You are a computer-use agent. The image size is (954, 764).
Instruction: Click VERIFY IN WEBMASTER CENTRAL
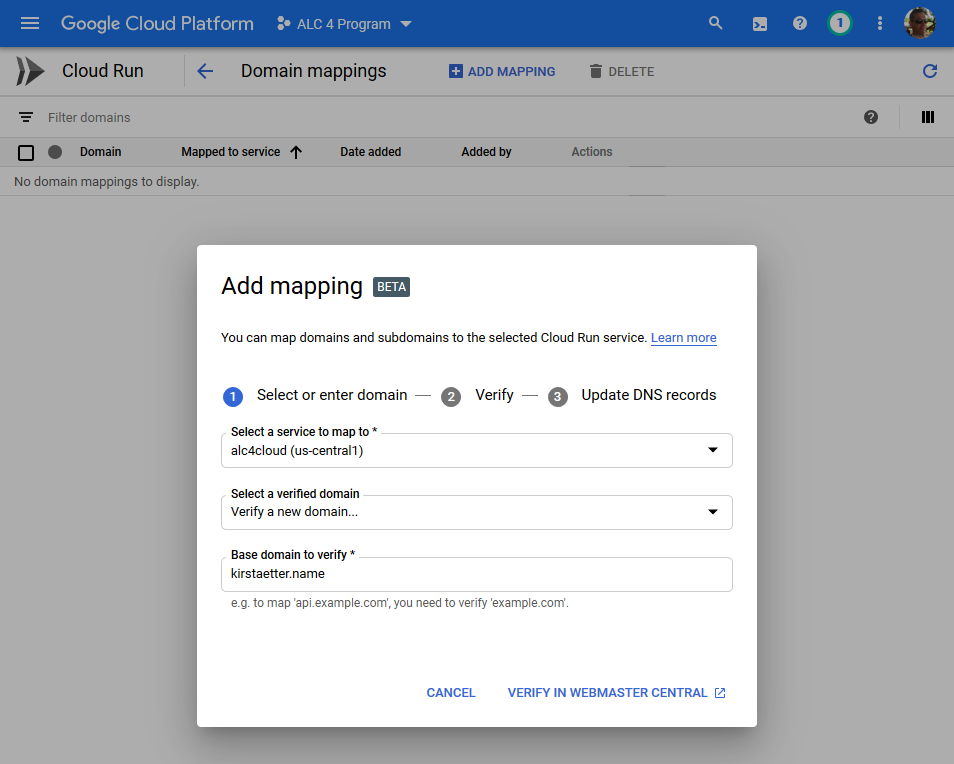click(616, 693)
